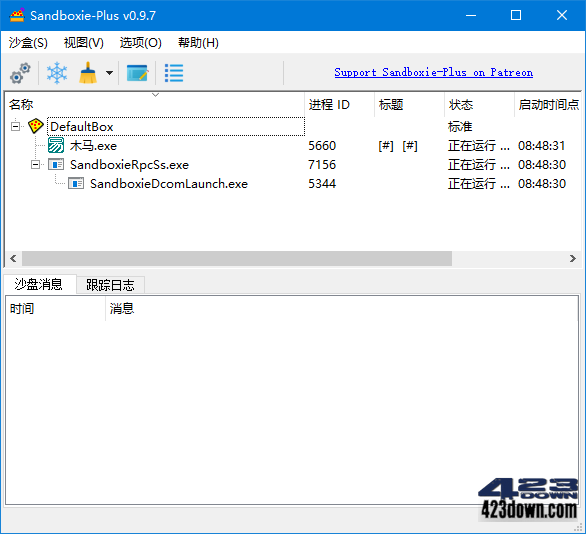Click the edit ini file toolbar icon

coord(138,73)
